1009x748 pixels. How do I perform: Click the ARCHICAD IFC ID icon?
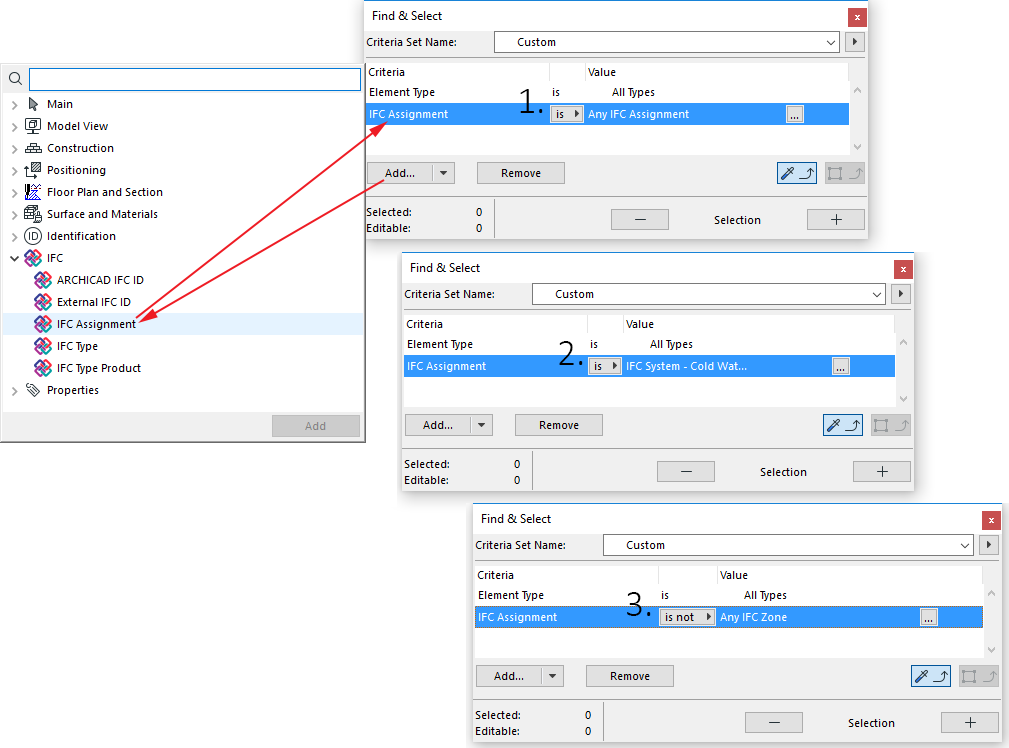[x=42, y=280]
